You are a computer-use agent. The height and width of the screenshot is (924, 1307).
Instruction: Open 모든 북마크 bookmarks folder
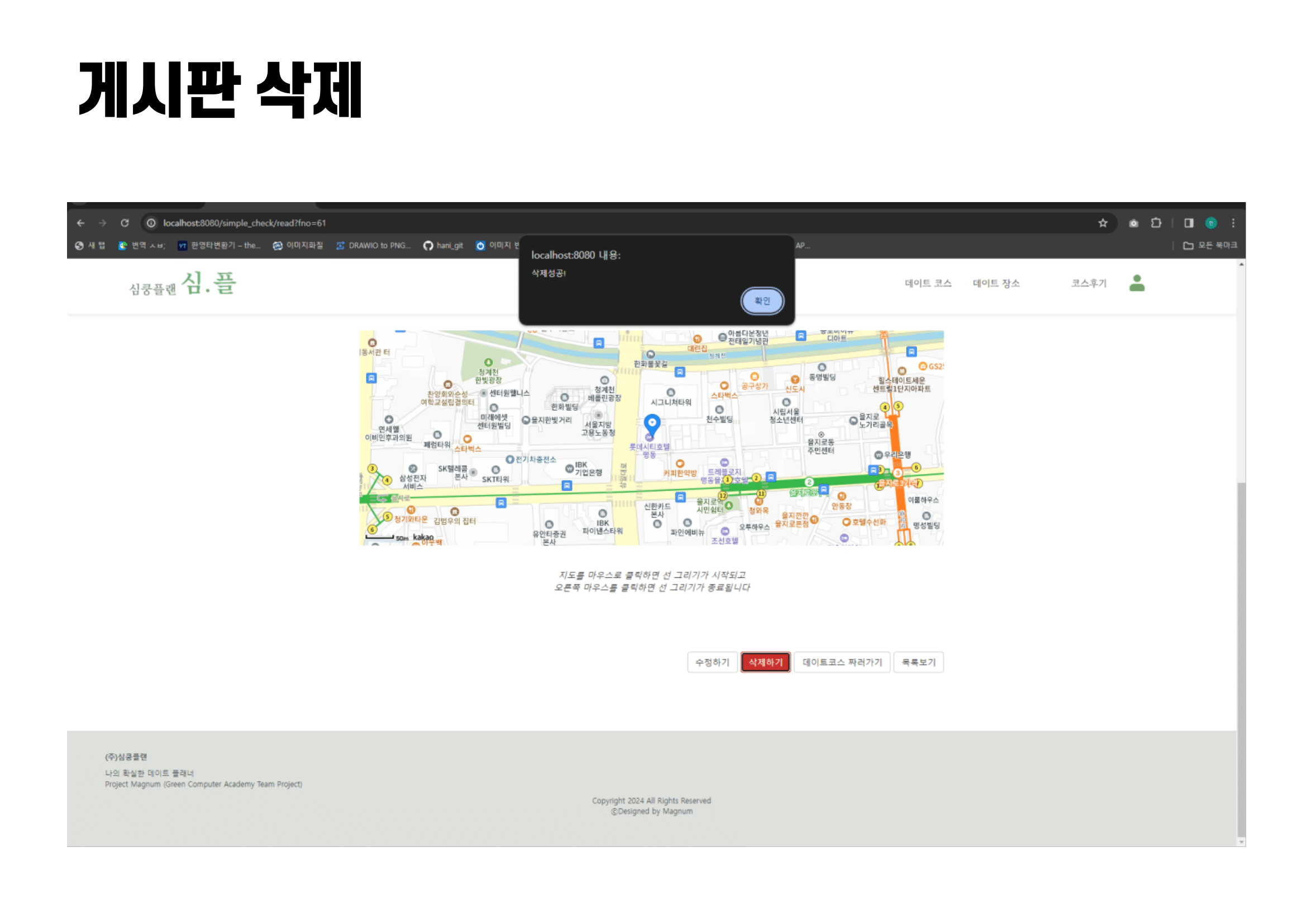1210,245
